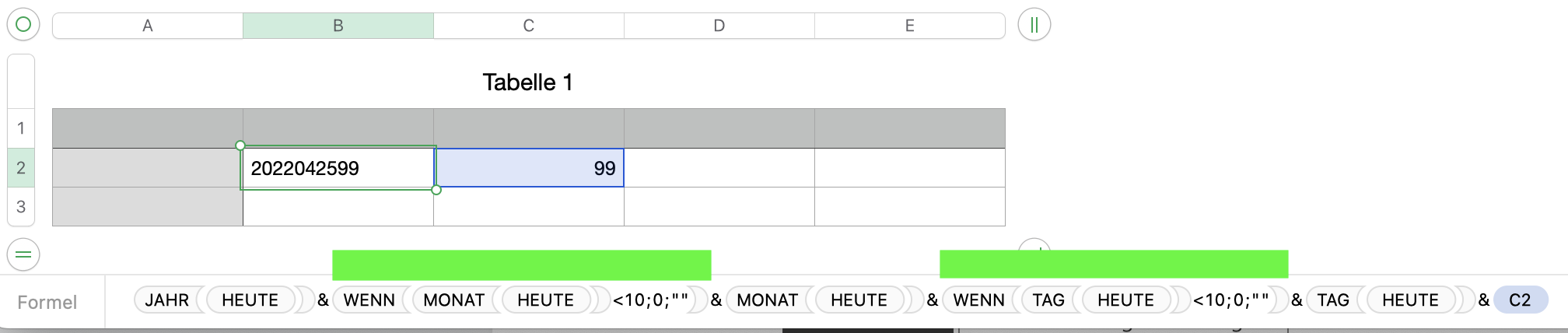
Task: Select column C header
Action: (529, 26)
